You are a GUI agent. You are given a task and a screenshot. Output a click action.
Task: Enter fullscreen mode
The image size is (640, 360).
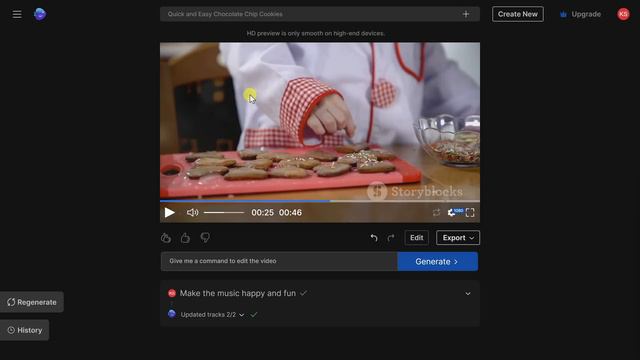(x=470, y=212)
